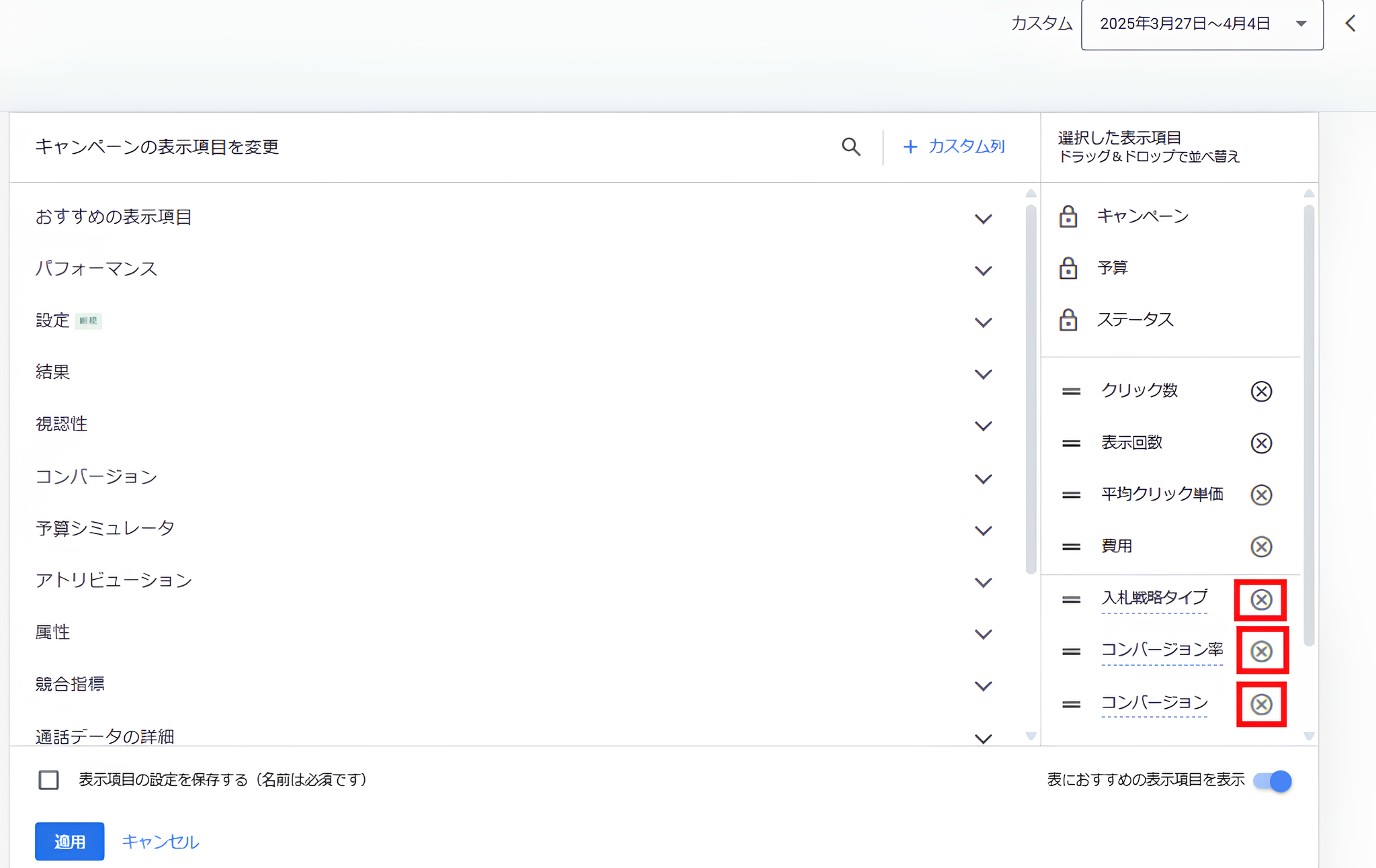Remove 平均クリック単価 column

tap(1261, 494)
